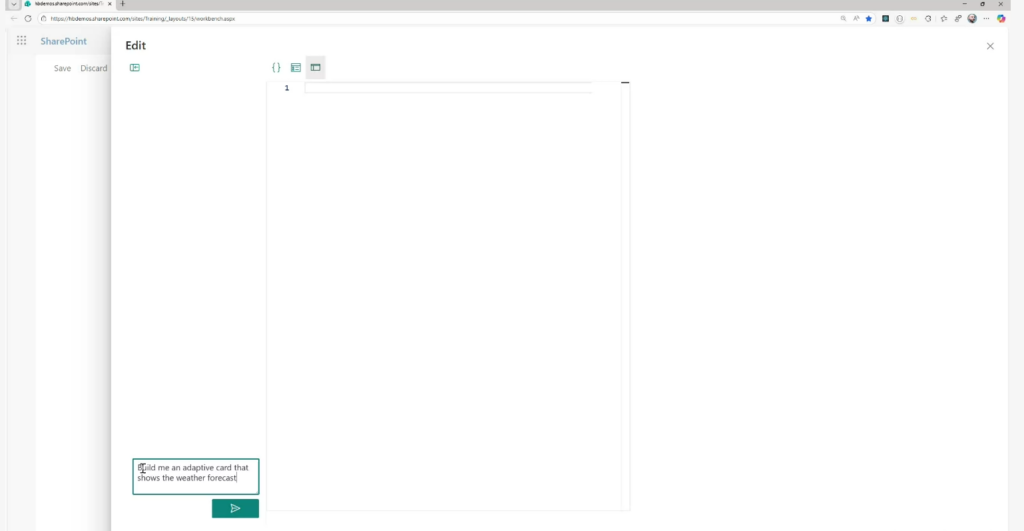Open the zoom magnifier in address bar
This screenshot has height=531, width=1024.
(x=843, y=18)
